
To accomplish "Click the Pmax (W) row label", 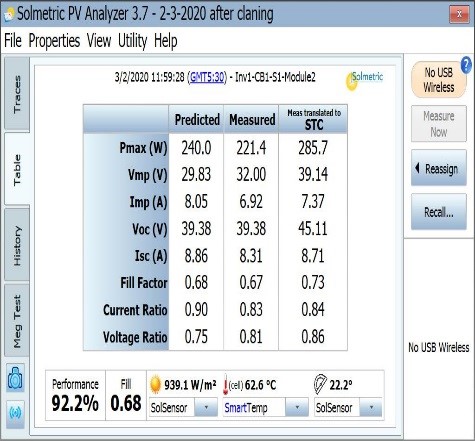I will [x=143, y=147].
